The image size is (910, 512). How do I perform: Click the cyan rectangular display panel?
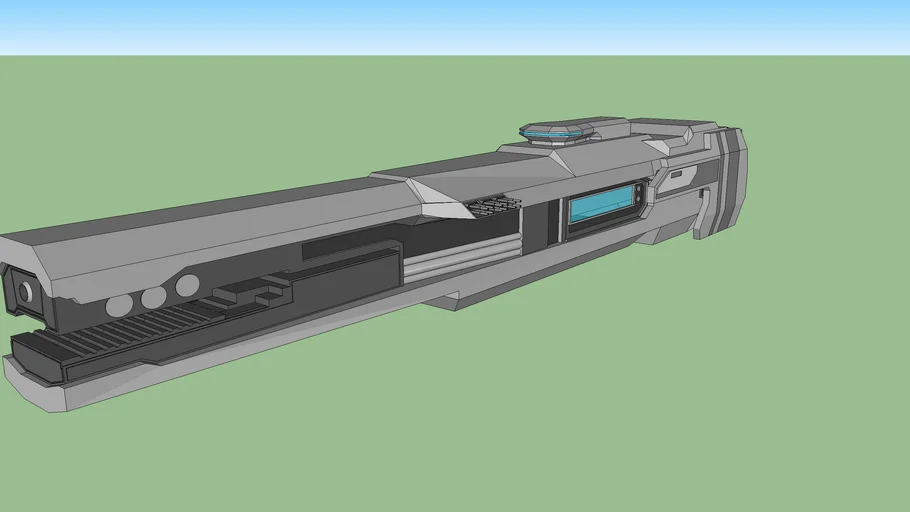(x=601, y=207)
